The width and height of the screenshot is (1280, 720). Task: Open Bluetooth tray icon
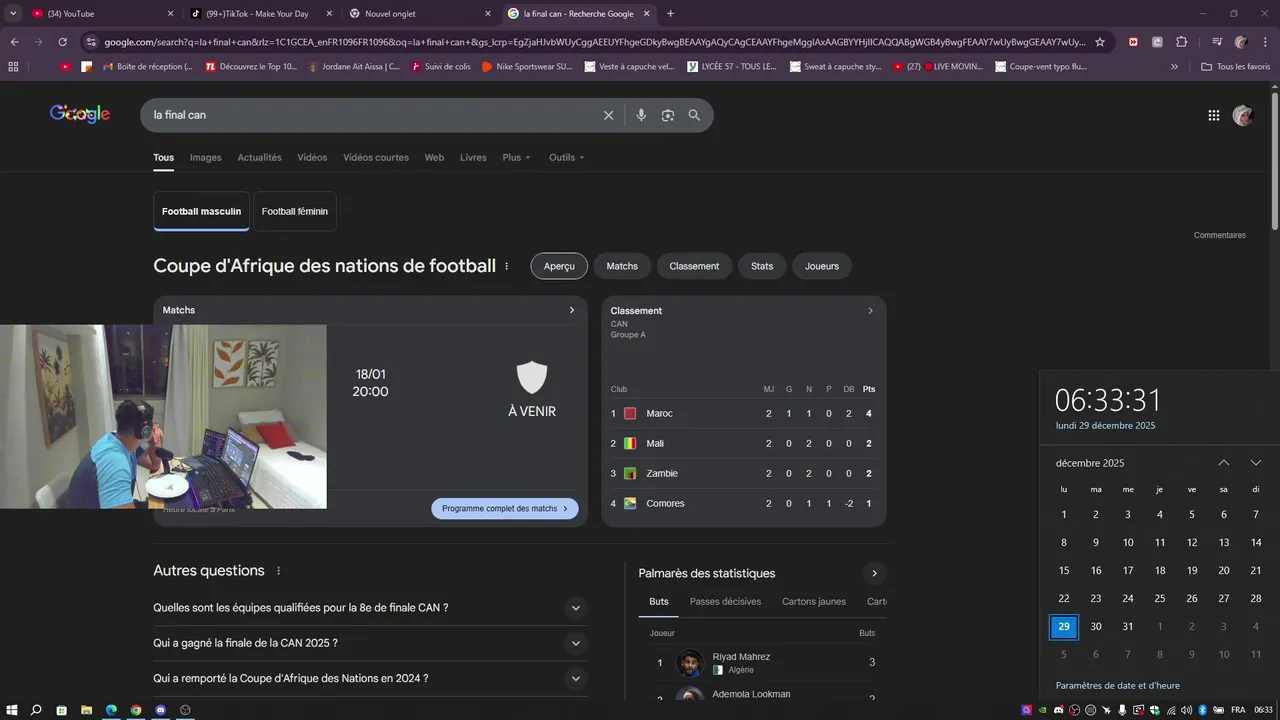coord(1203,710)
